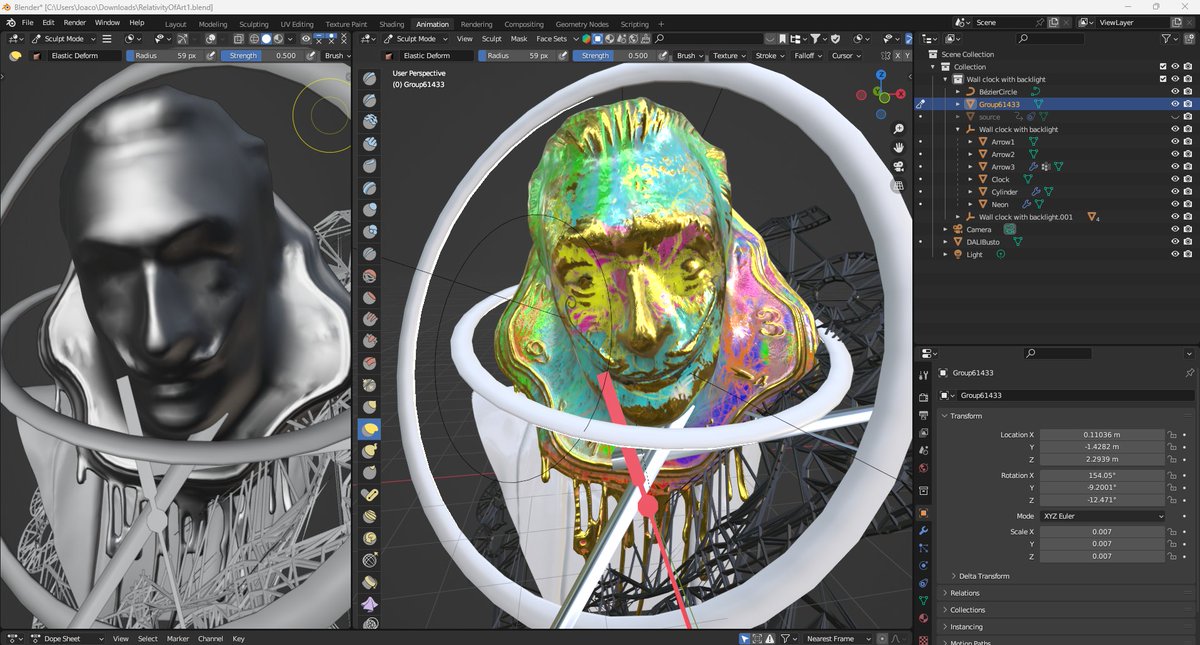Viewport: 1200px width, 645px height.
Task: Switch to the Sculpting workspace tab
Action: (x=253, y=24)
